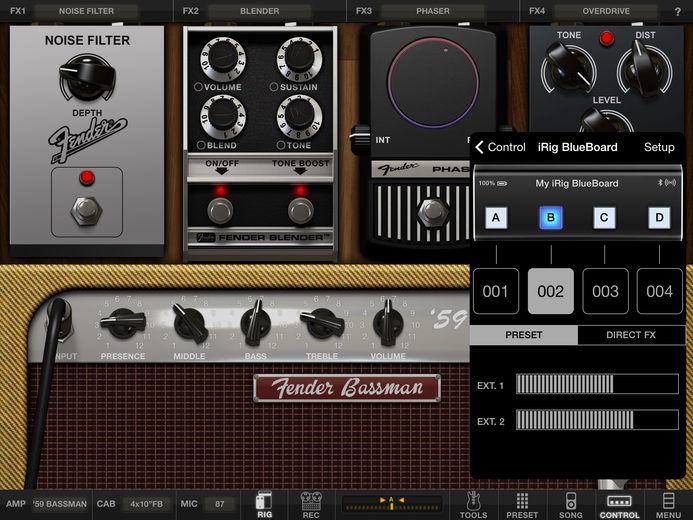This screenshot has height=520, width=693.
Task: Click the Blender SUSTAIN knob
Action: coord(299,59)
